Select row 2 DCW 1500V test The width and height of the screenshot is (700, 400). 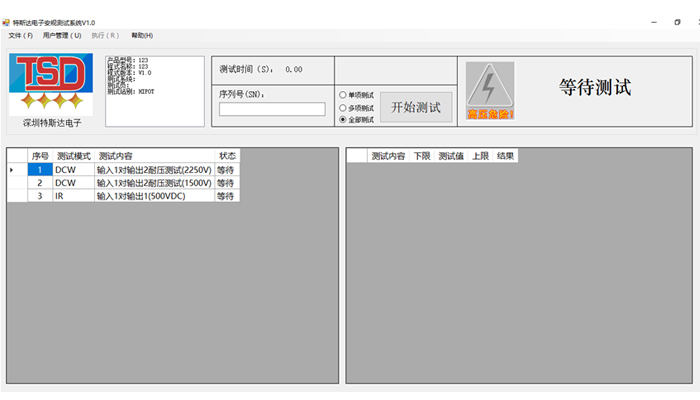click(154, 183)
